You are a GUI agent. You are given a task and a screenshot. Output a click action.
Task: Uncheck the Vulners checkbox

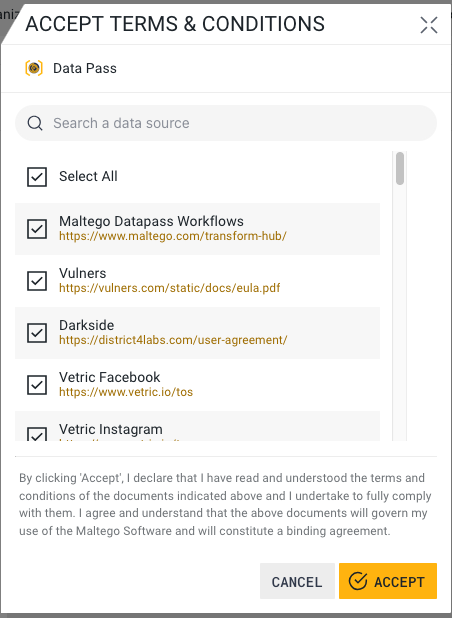coord(37,281)
